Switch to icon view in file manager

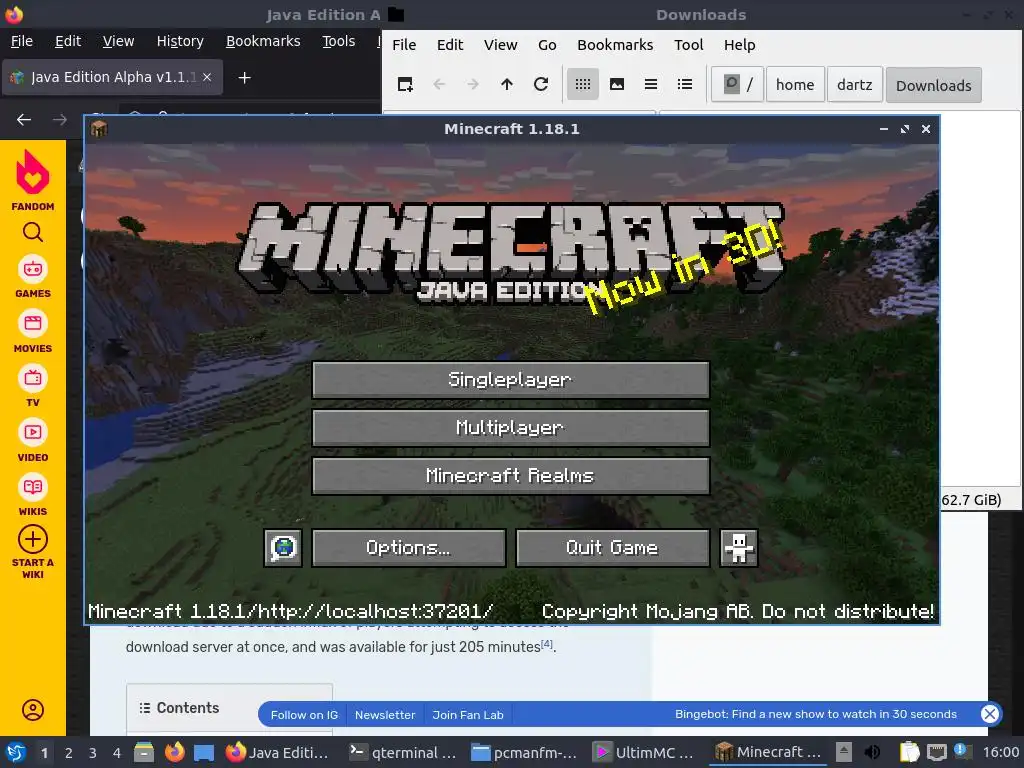coord(583,84)
